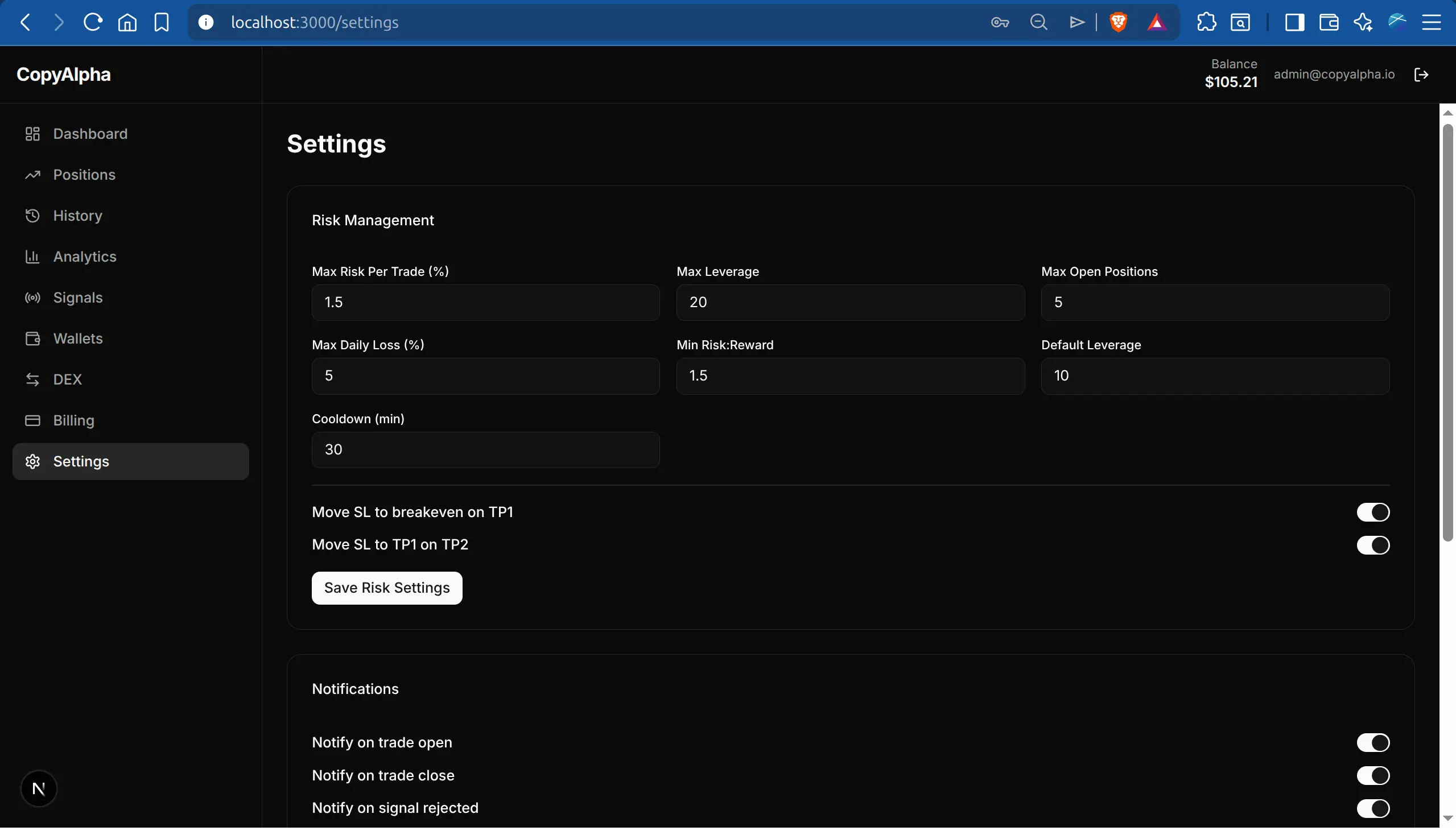Screen dimensions: 1456x839
Task: Click the logout icon next to email
Action: (1421, 75)
